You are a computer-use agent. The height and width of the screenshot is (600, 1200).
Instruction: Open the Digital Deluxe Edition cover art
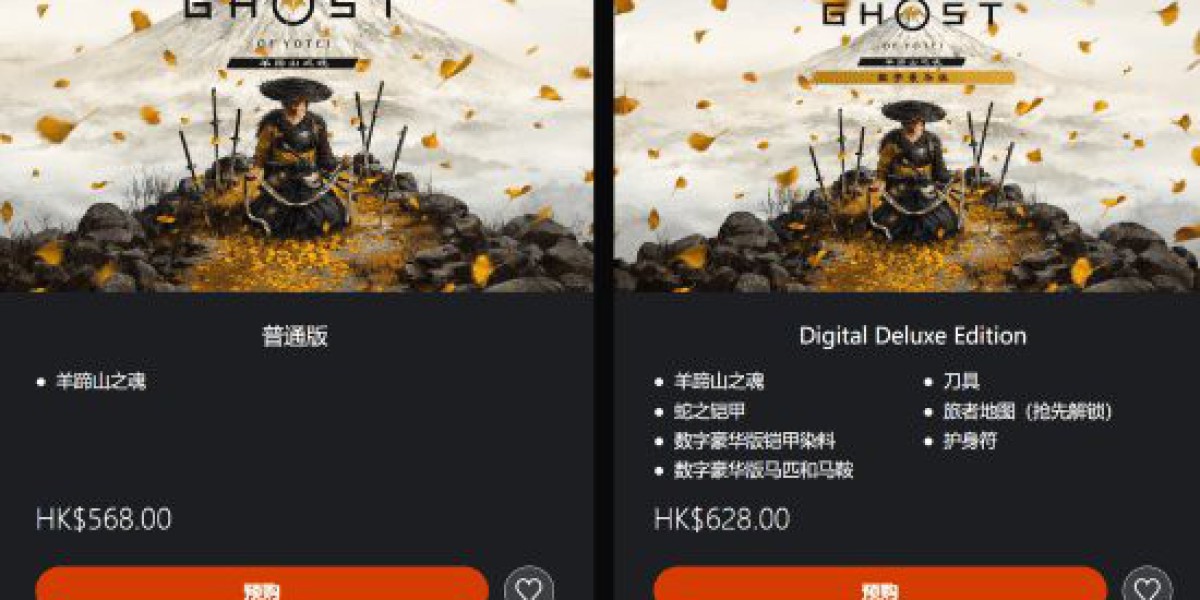point(907,146)
